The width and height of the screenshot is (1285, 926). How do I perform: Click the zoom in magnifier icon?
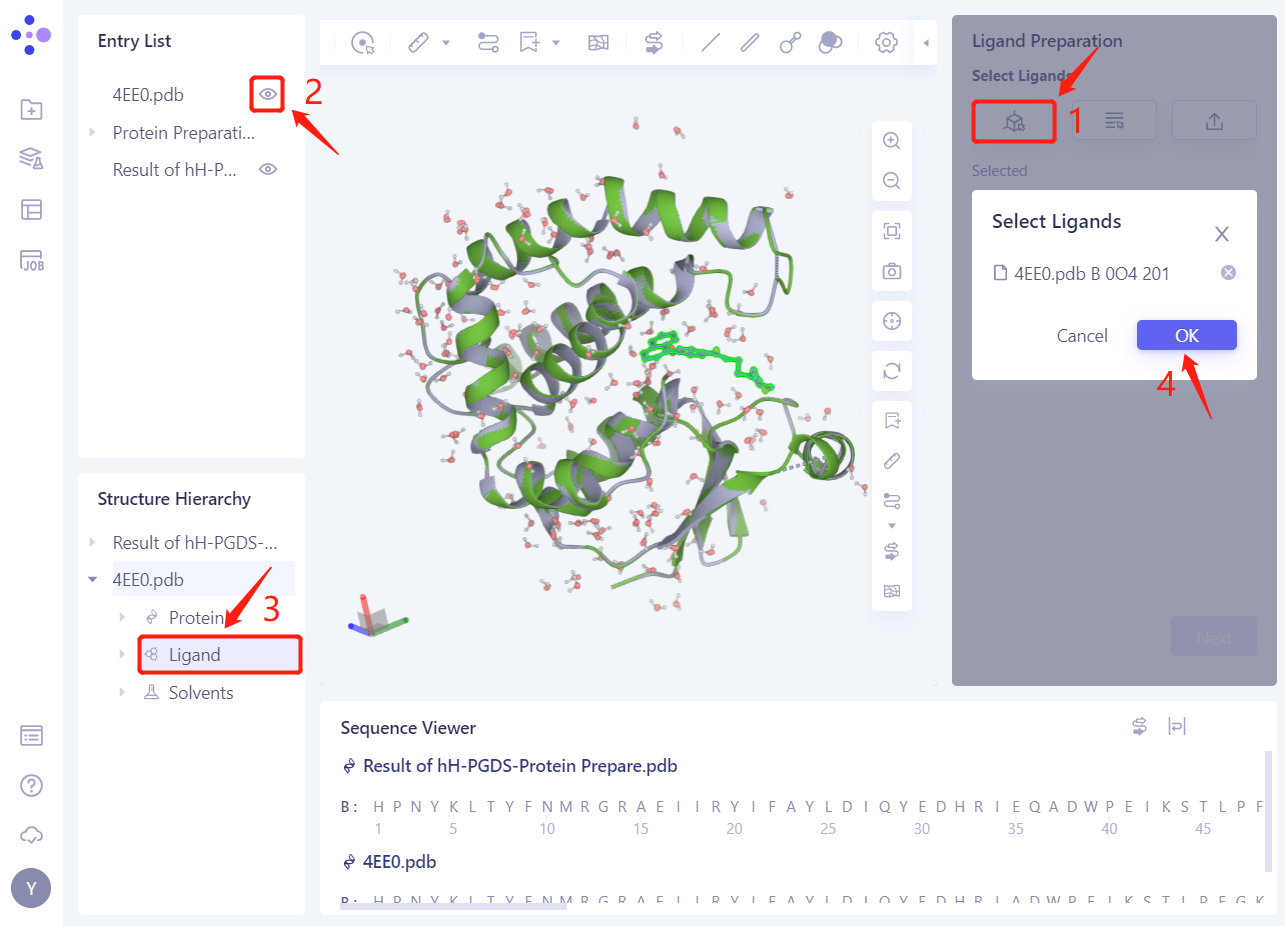tap(891, 141)
